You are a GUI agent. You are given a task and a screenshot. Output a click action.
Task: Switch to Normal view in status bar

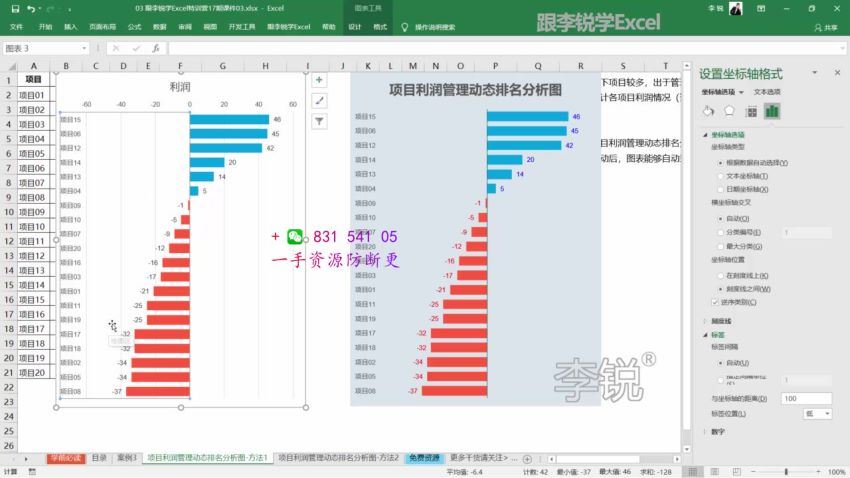[x=693, y=471]
